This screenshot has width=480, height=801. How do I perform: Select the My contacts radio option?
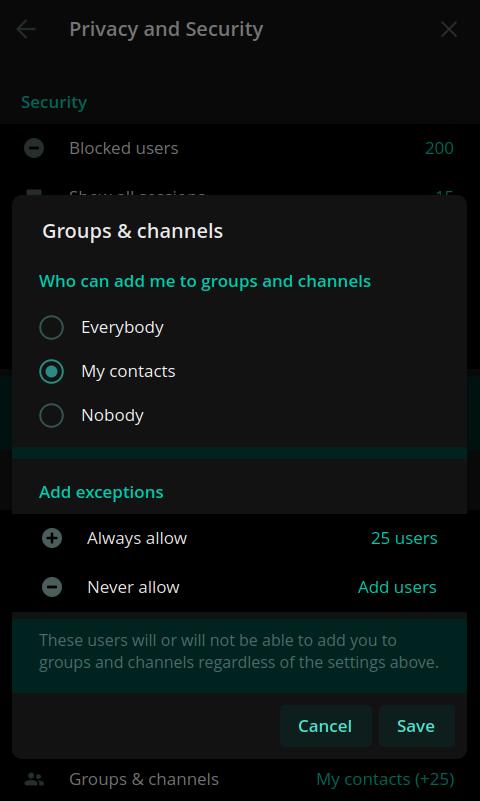(x=52, y=371)
